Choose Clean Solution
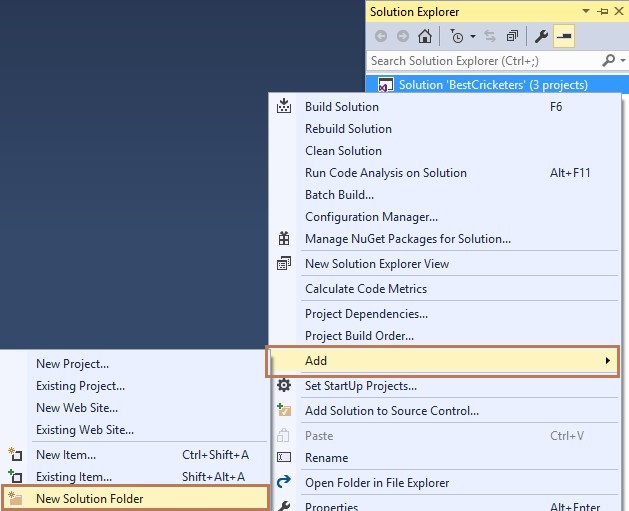Image resolution: width=629 pixels, height=511 pixels. click(x=445, y=151)
